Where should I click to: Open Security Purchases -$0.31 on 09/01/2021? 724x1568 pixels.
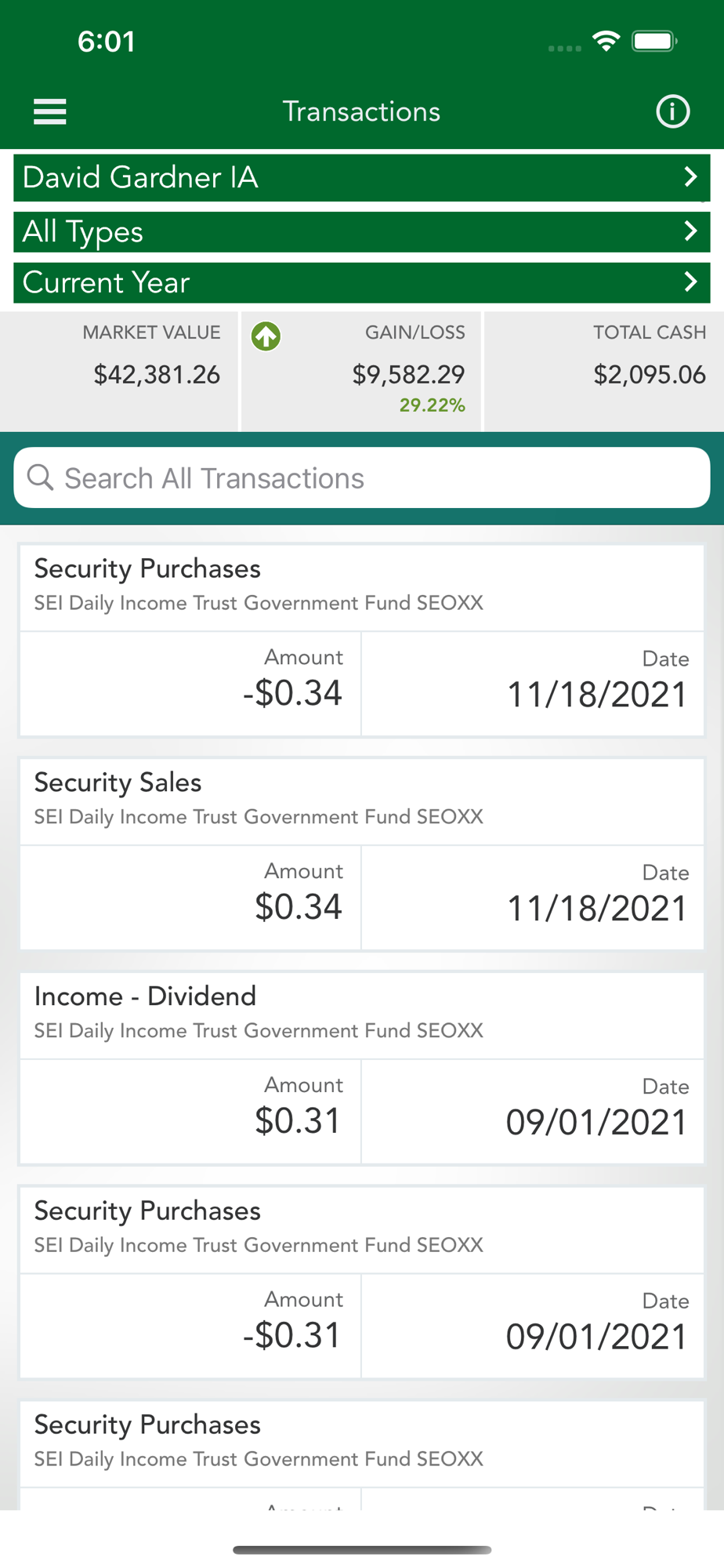(x=362, y=1282)
